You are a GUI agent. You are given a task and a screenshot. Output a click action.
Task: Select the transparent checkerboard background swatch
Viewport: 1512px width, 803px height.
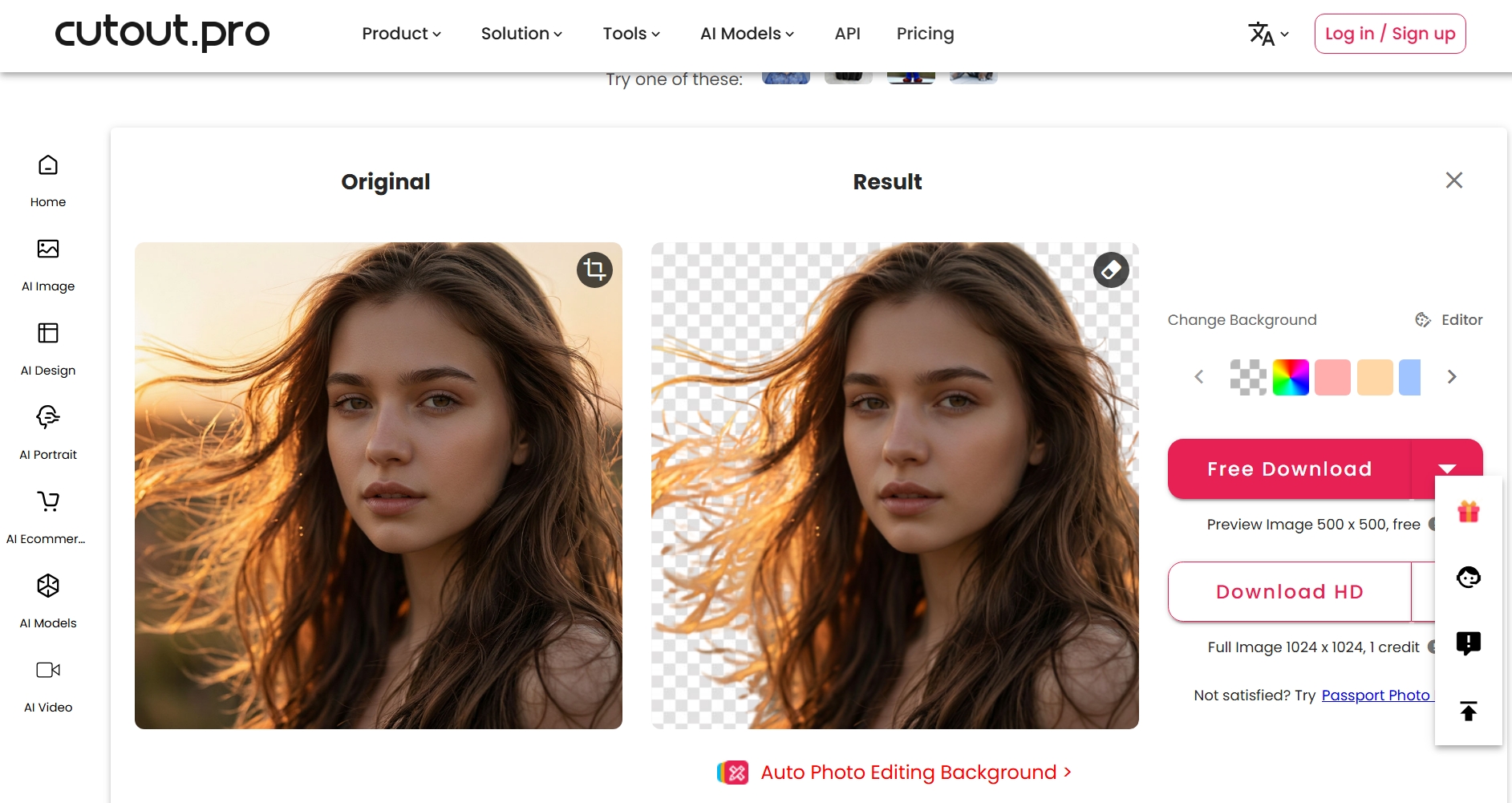click(1248, 377)
